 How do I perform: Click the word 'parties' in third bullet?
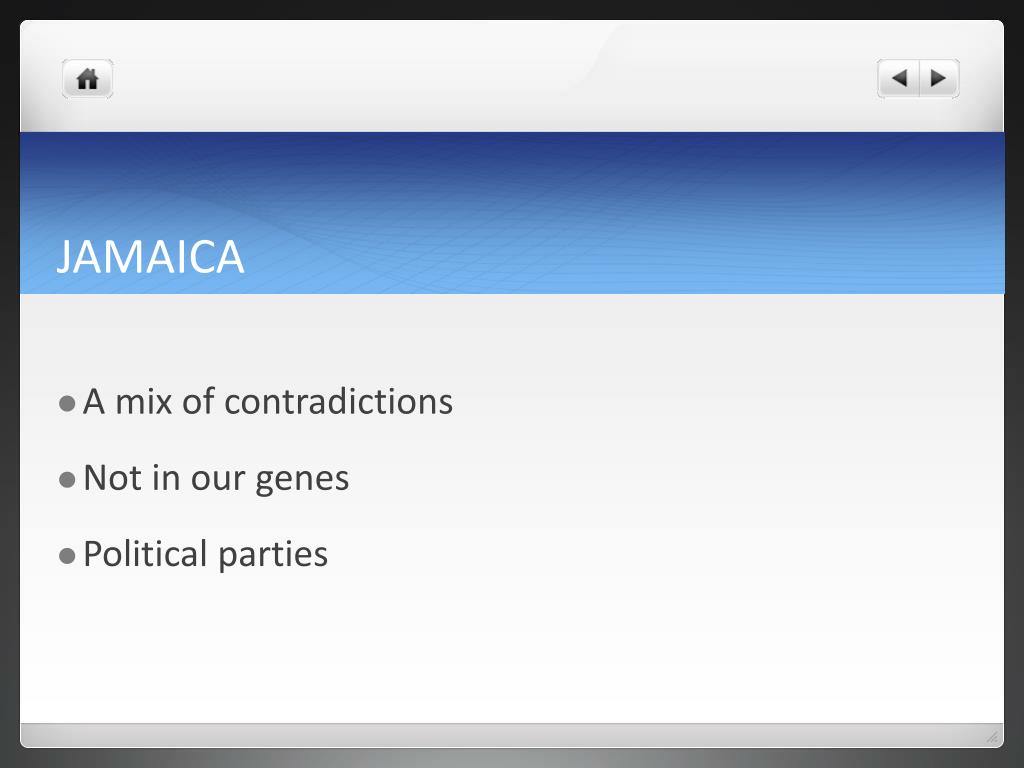click(x=273, y=556)
